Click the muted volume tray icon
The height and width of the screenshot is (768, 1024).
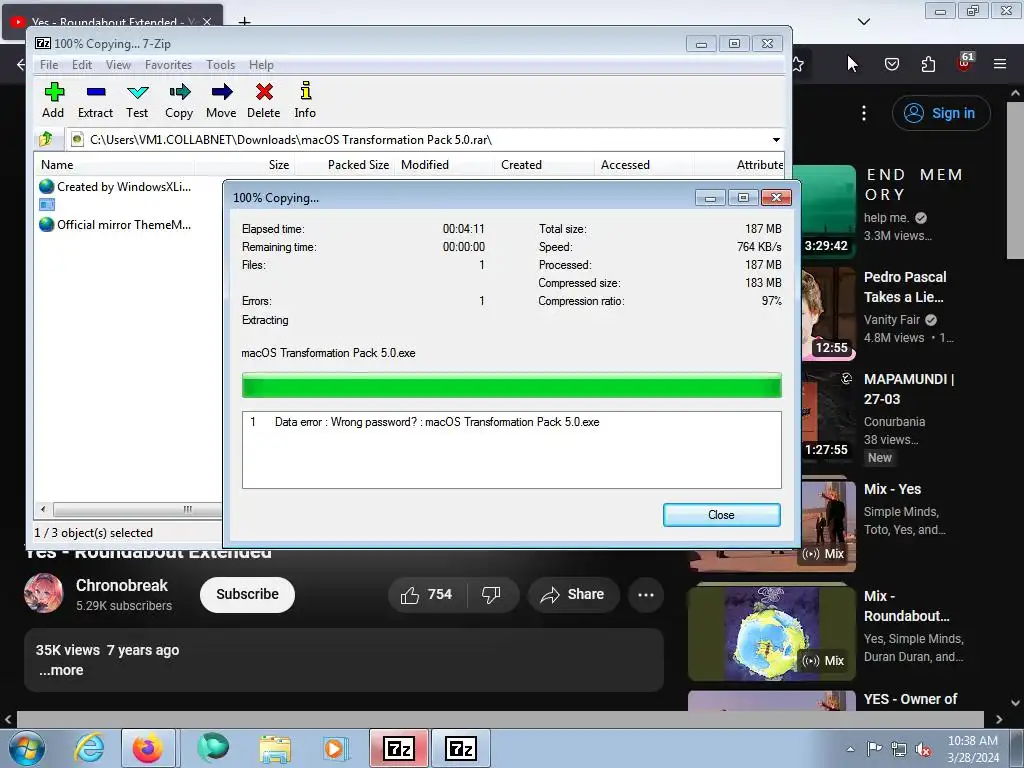(923, 749)
